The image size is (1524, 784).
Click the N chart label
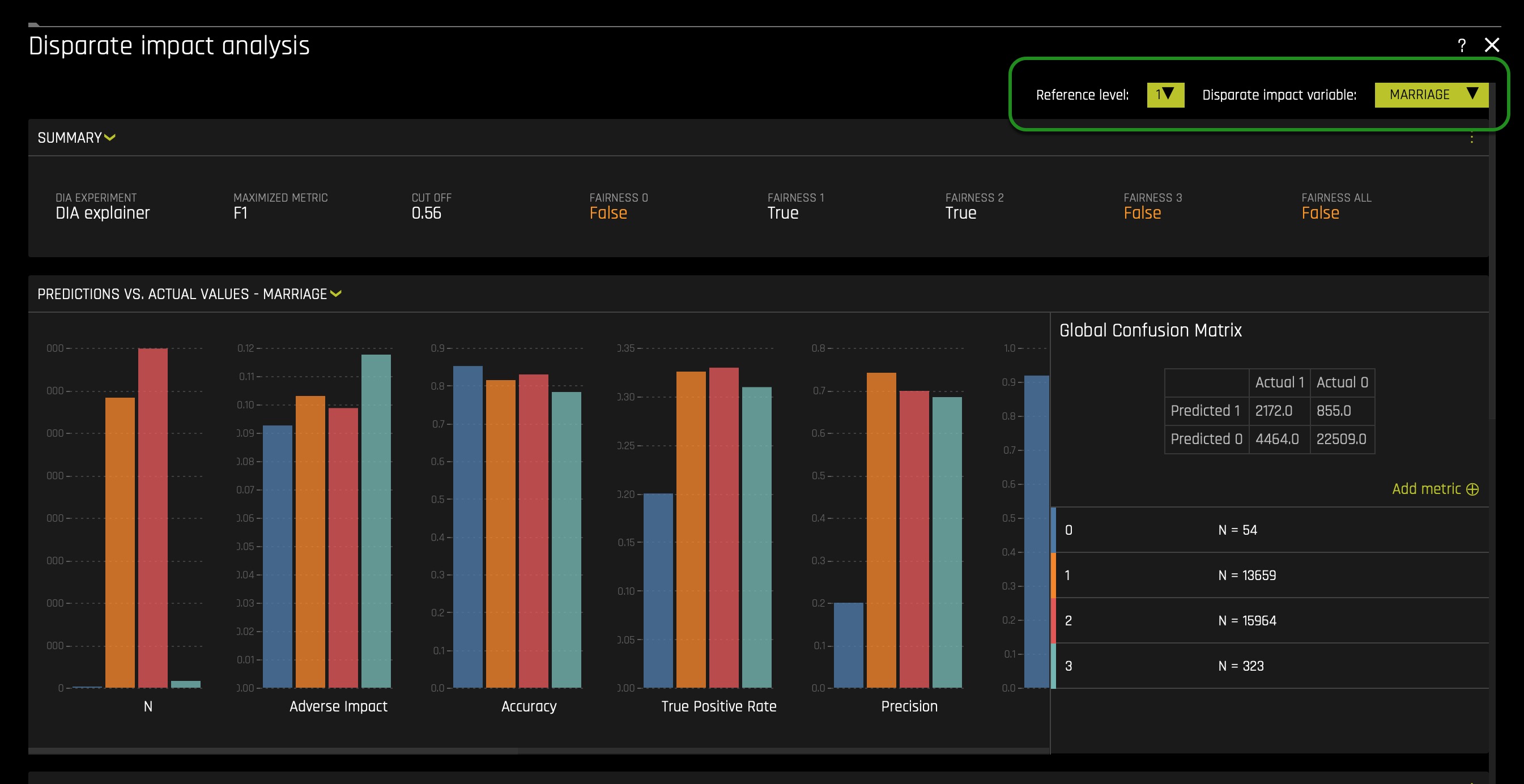click(x=148, y=706)
